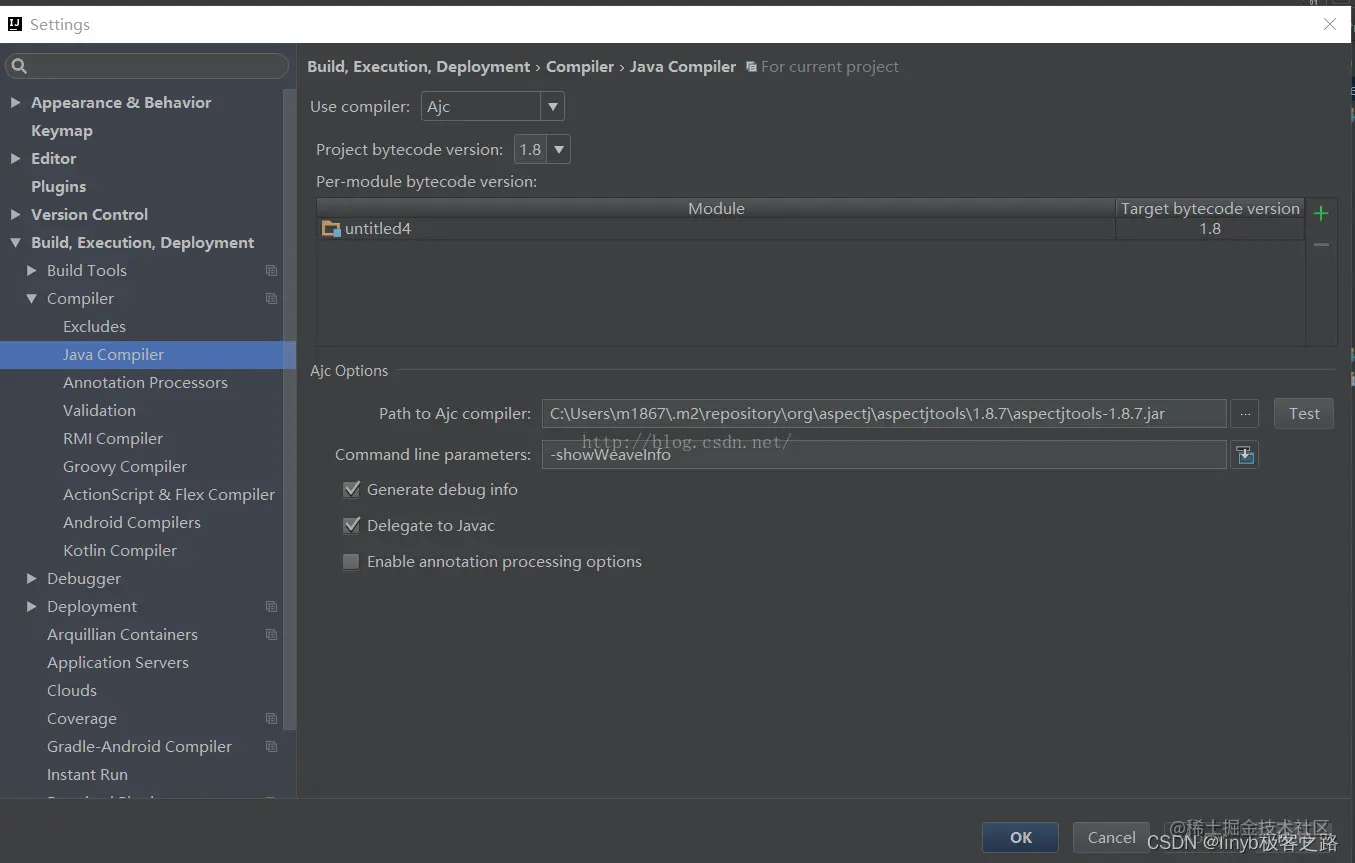Click the Target bytecode version column header
1355x863 pixels.
coord(1210,208)
